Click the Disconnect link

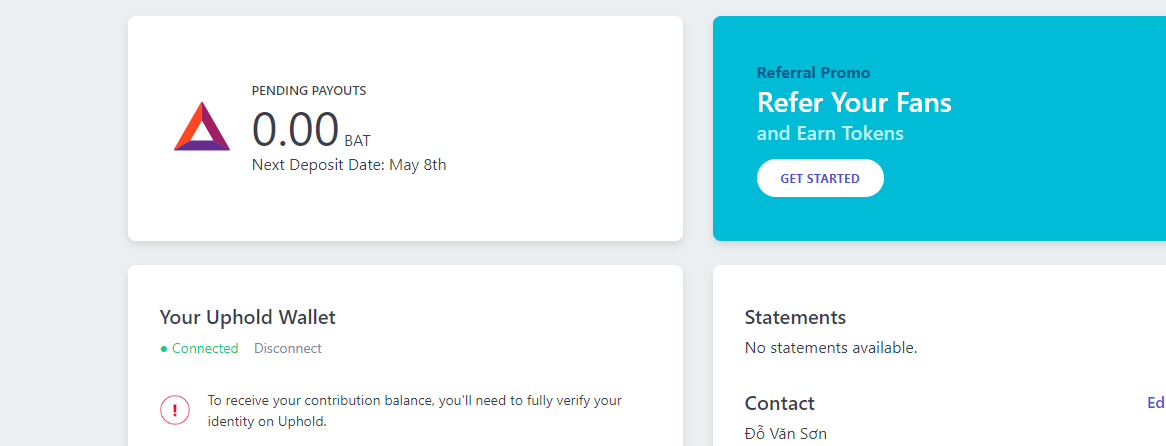click(288, 349)
